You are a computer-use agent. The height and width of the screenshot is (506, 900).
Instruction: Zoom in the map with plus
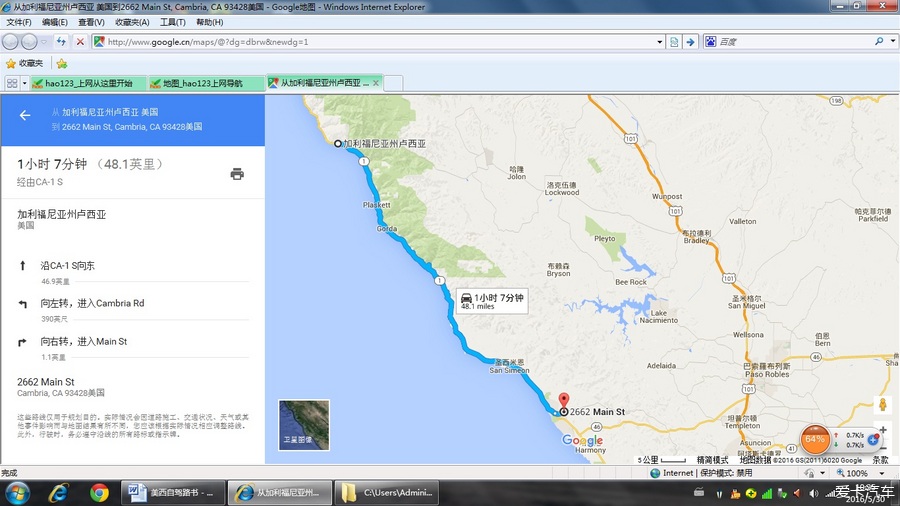(883, 430)
